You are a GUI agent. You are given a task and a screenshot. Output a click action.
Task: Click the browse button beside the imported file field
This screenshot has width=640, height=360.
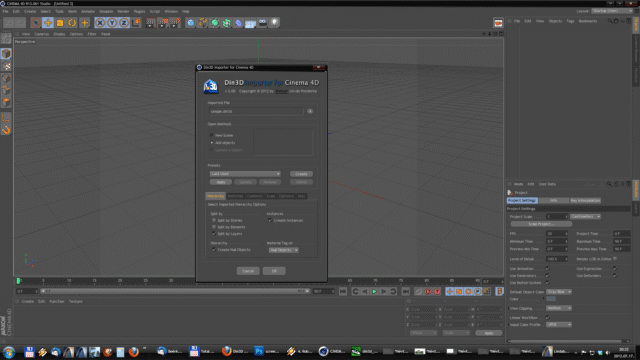click(310, 111)
